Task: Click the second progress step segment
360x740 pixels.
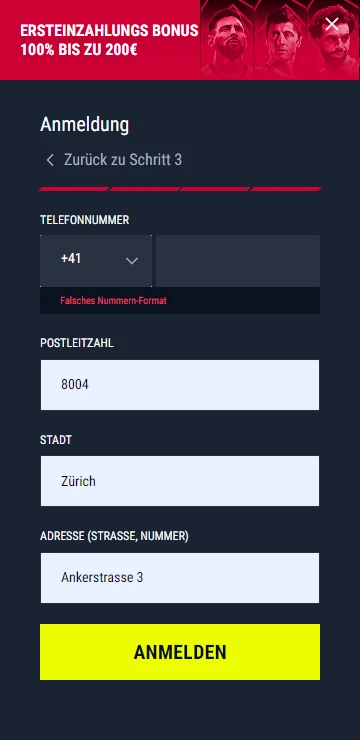Action: (144, 189)
